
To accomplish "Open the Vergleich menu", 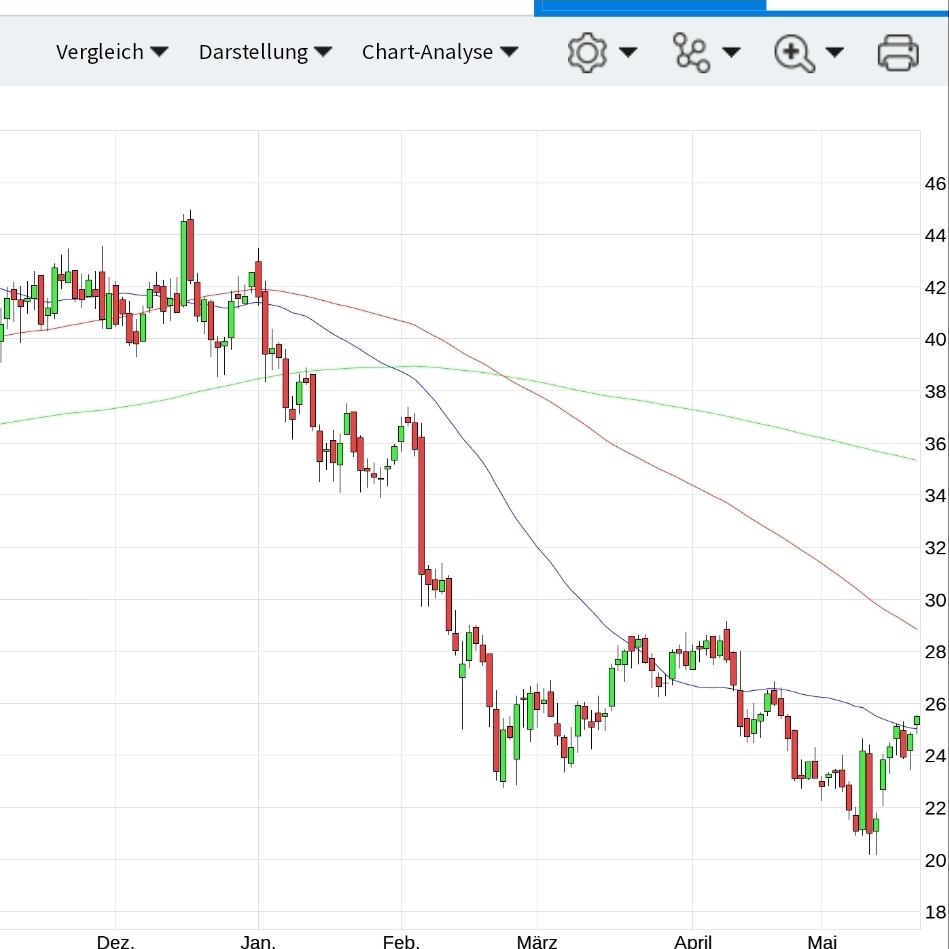I will point(112,52).
